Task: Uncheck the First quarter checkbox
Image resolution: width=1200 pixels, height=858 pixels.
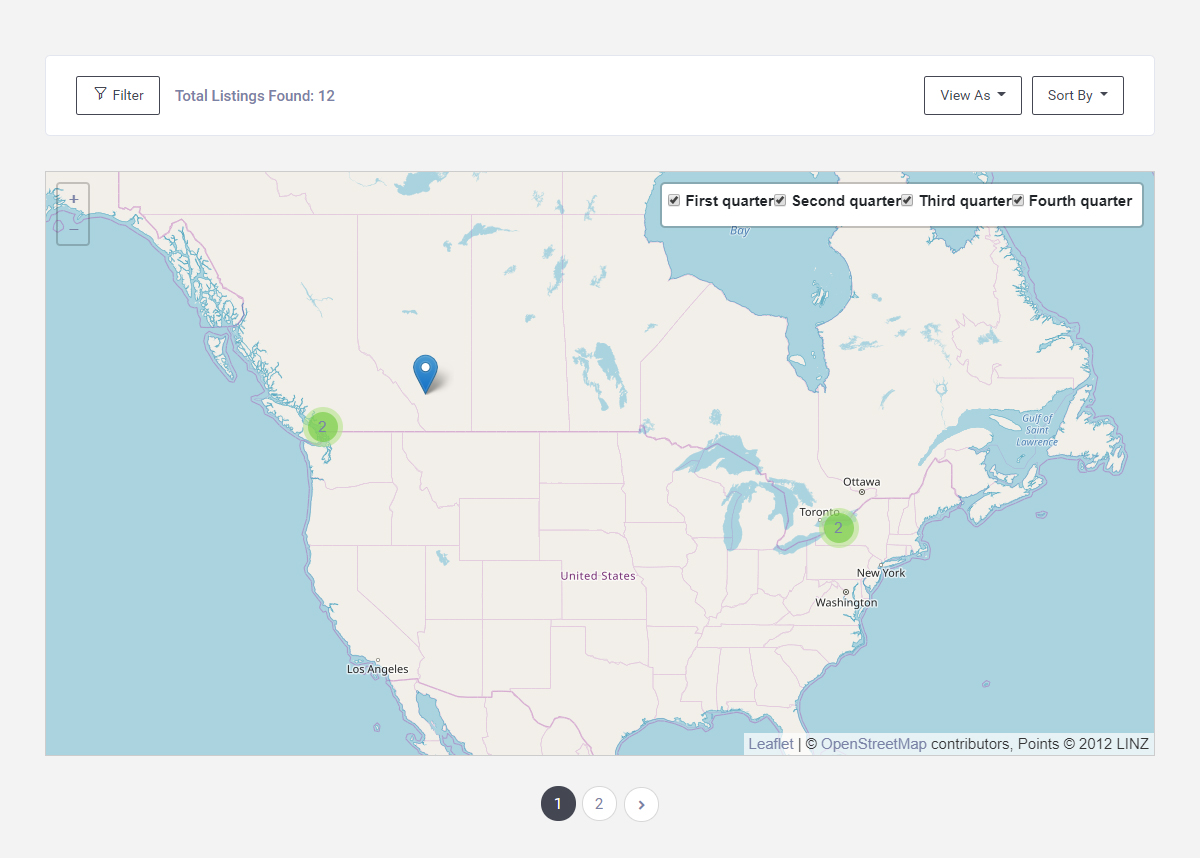Action: tap(674, 200)
